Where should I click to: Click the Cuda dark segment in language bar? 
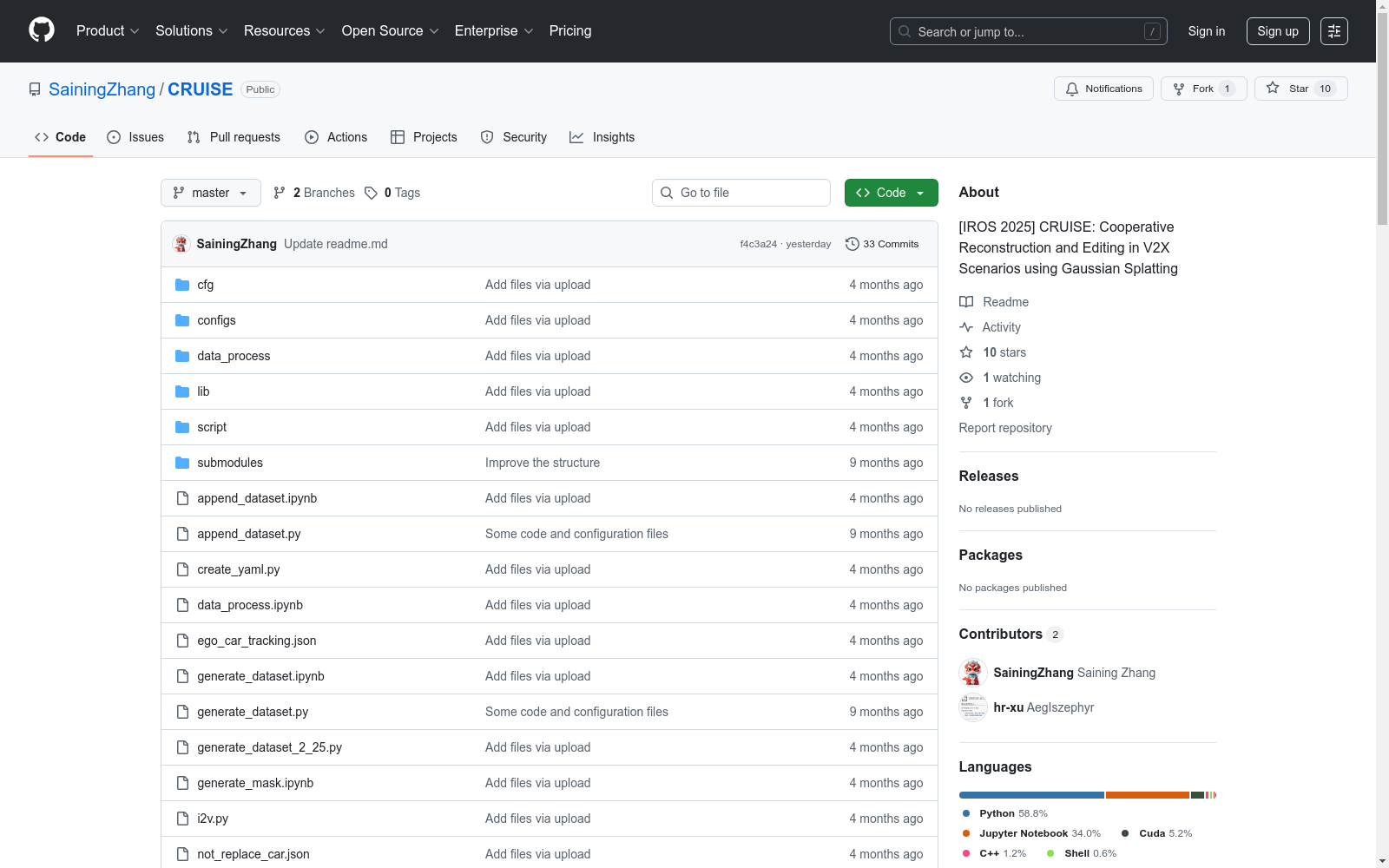click(1197, 795)
